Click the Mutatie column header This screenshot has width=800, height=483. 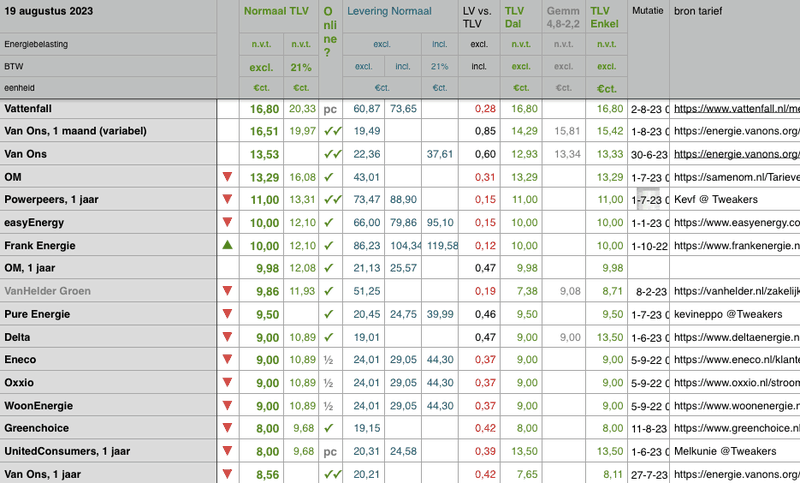(648, 11)
